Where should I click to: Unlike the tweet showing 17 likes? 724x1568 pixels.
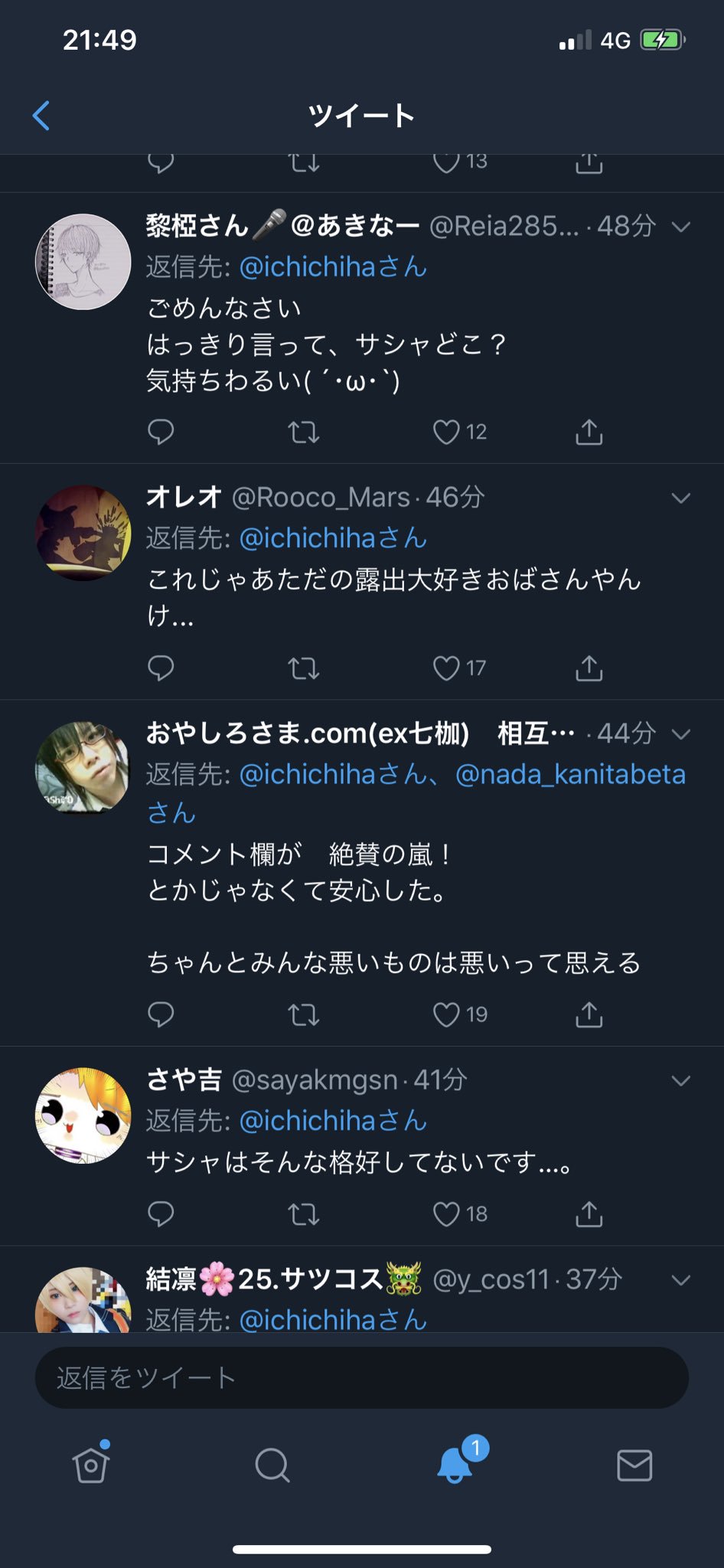click(x=446, y=668)
